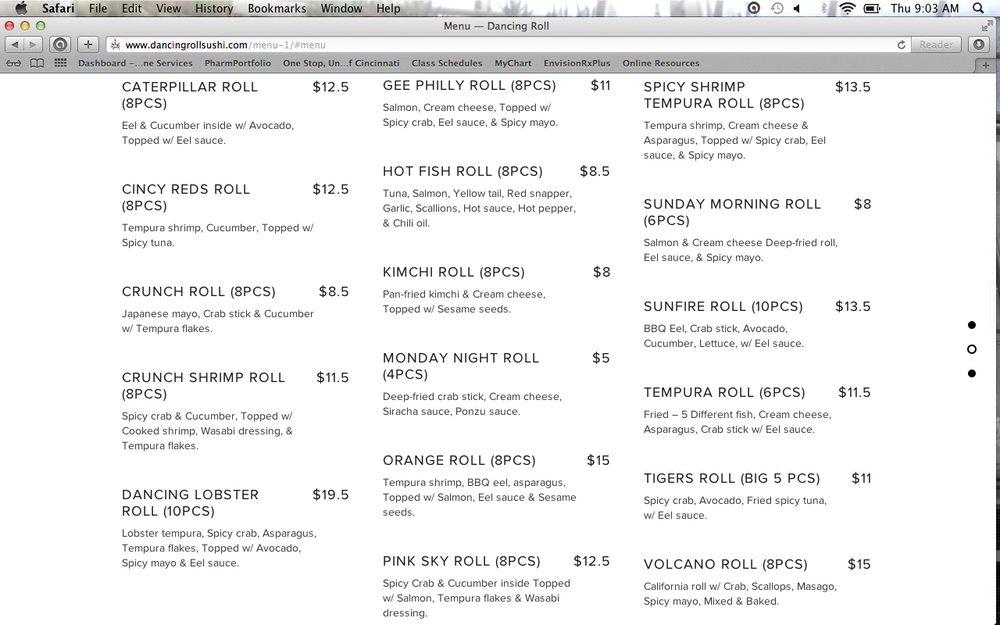
Task: Open a new tab with the tab bar plus
Action: coord(987,64)
